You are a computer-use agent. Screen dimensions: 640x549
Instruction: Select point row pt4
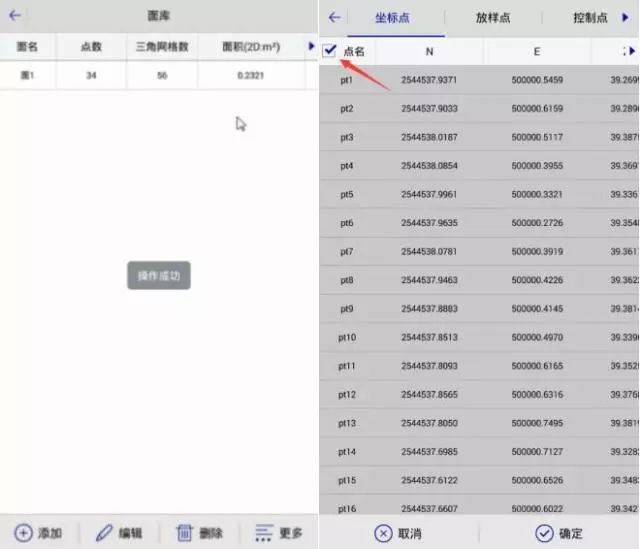pyautogui.click(x=479, y=166)
